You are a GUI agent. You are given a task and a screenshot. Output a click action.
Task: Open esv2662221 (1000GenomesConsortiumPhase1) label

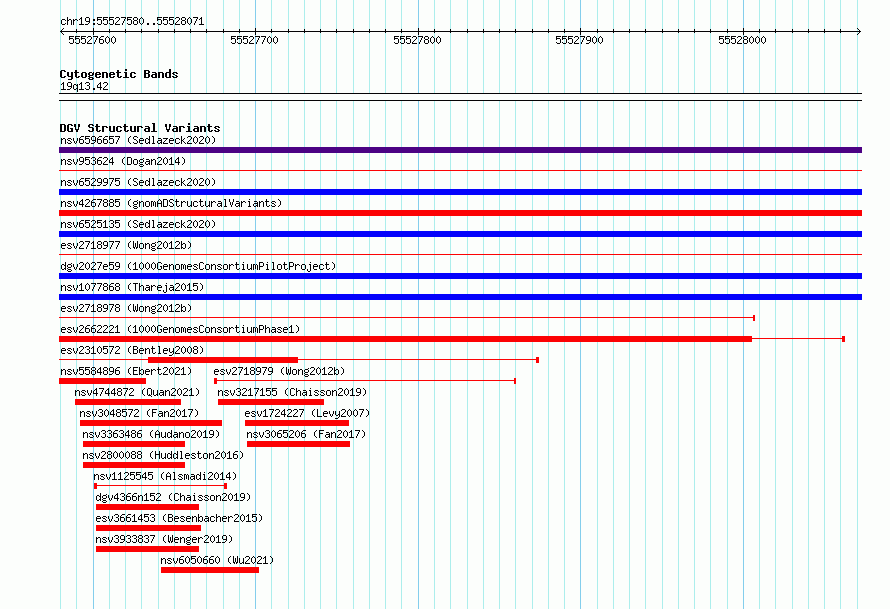click(180, 329)
